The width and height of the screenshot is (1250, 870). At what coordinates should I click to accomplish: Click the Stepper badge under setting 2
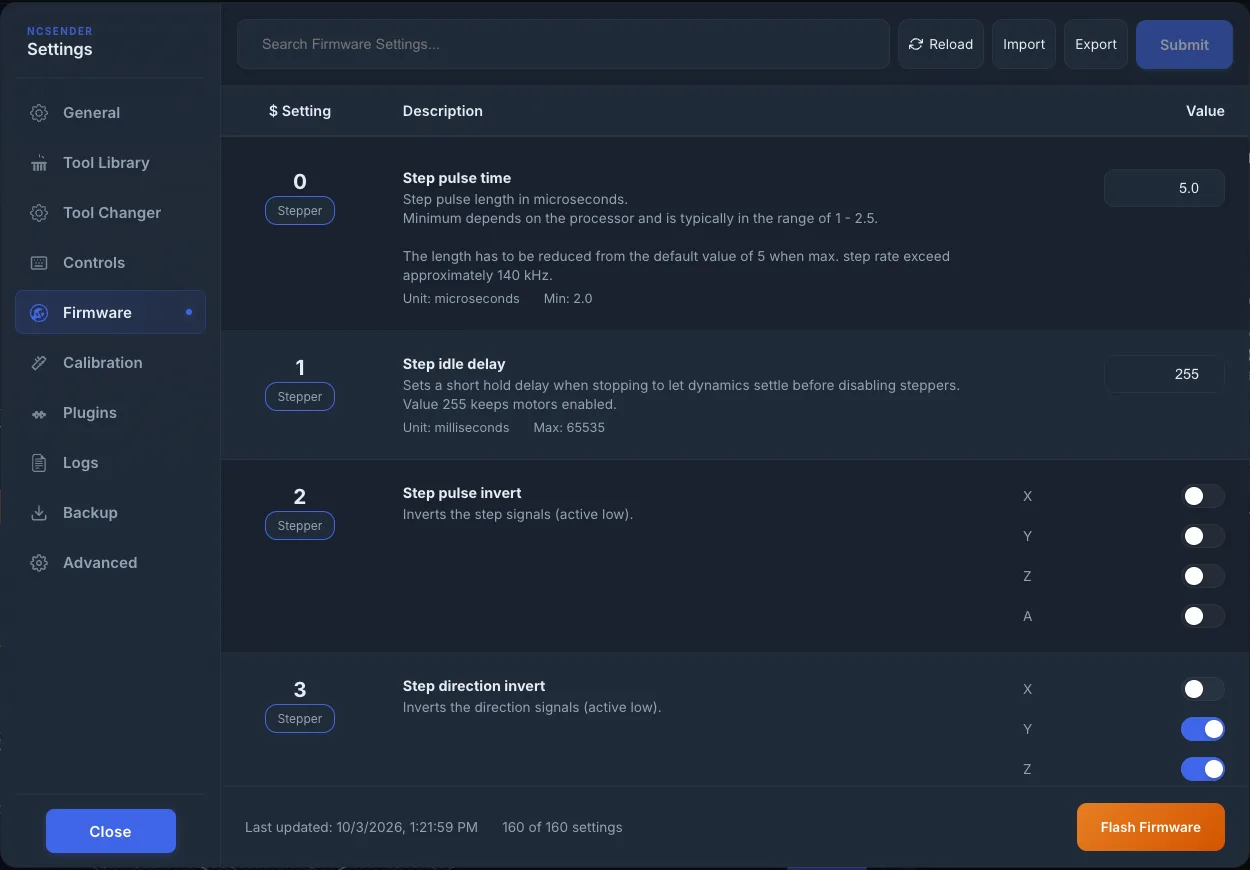click(300, 526)
